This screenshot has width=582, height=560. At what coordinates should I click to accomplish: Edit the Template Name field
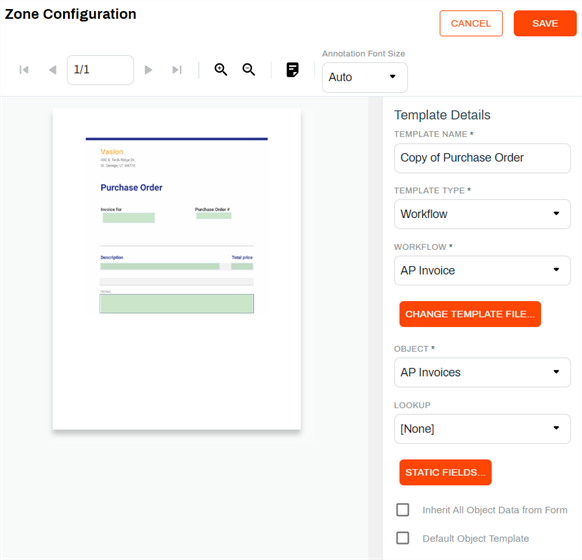[482, 158]
